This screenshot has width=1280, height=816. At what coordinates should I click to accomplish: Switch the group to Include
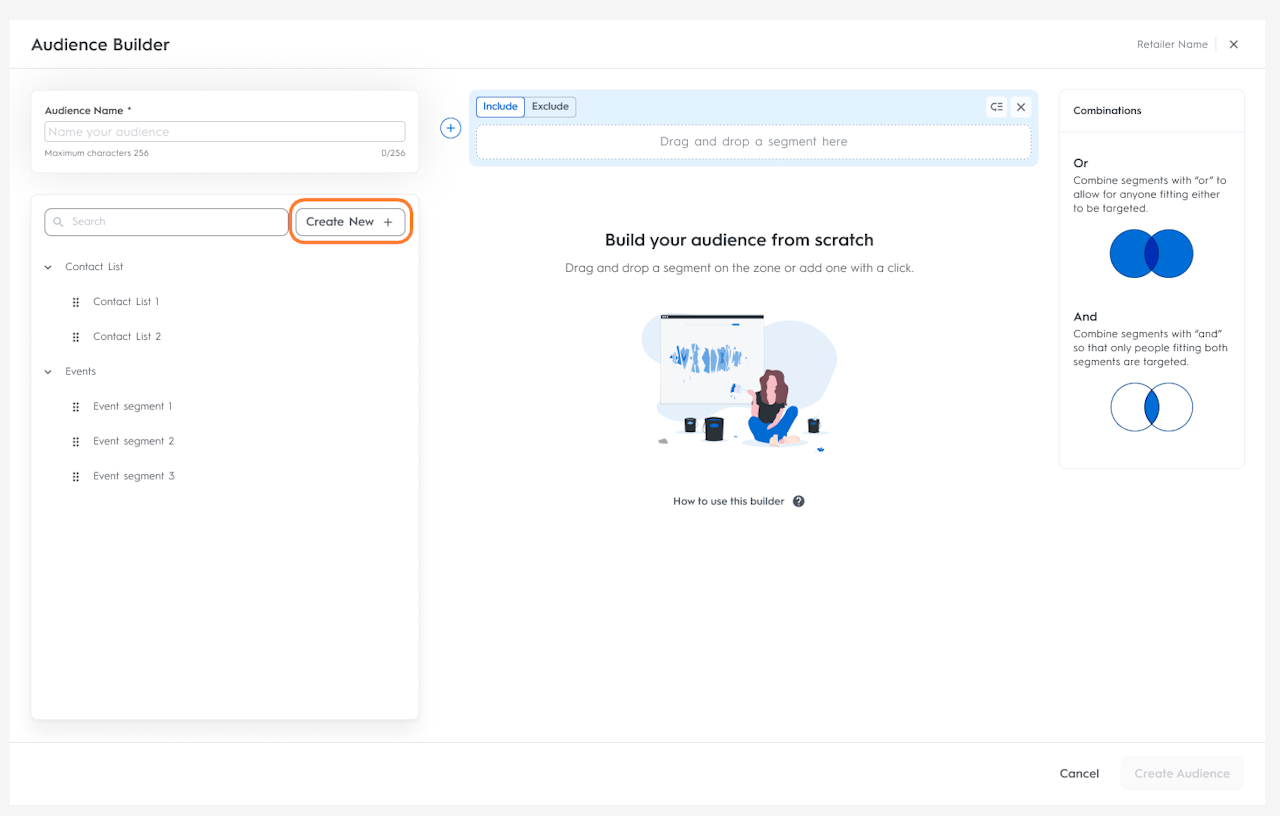point(500,107)
